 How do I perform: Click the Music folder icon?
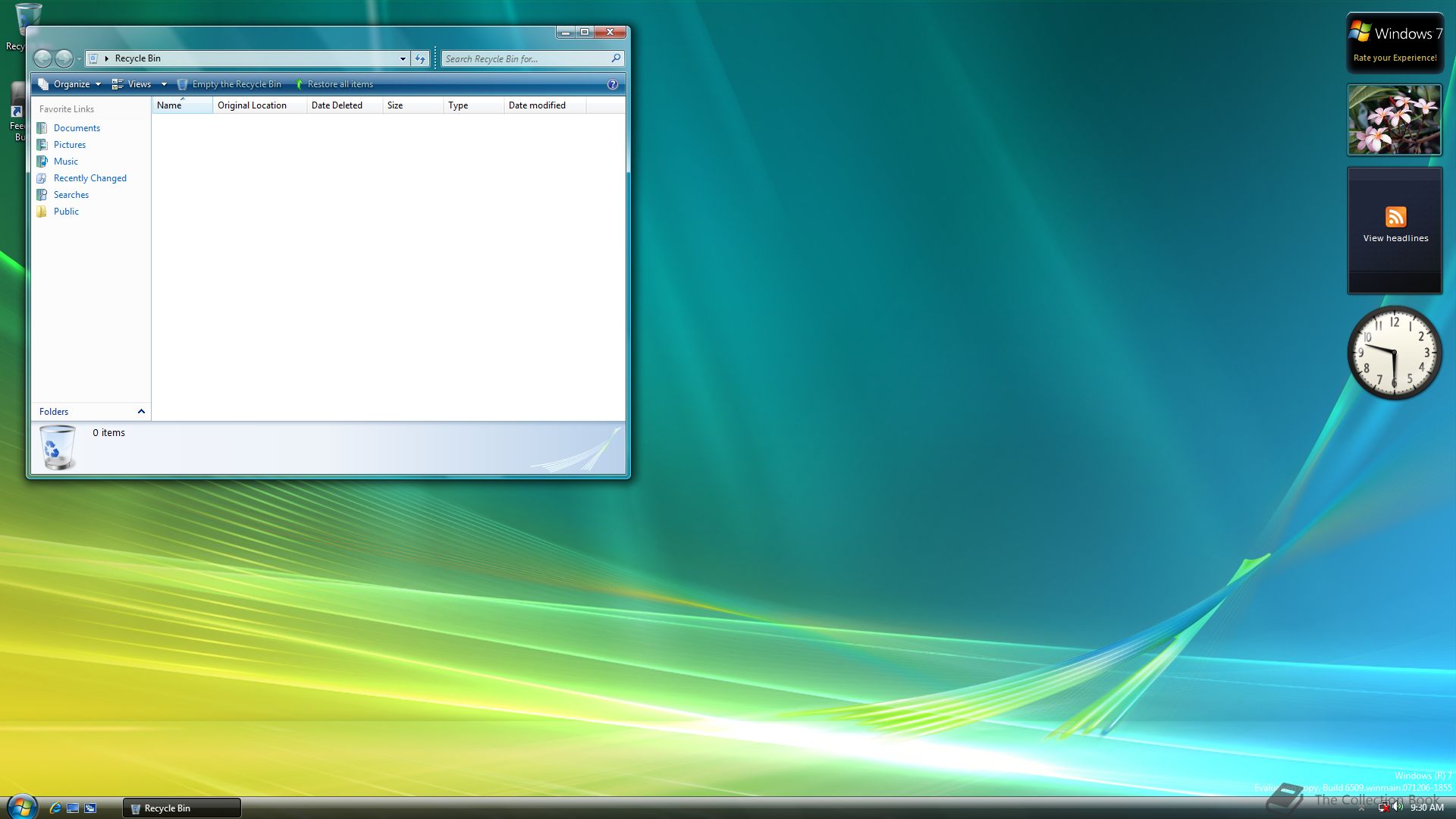pyautogui.click(x=42, y=162)
